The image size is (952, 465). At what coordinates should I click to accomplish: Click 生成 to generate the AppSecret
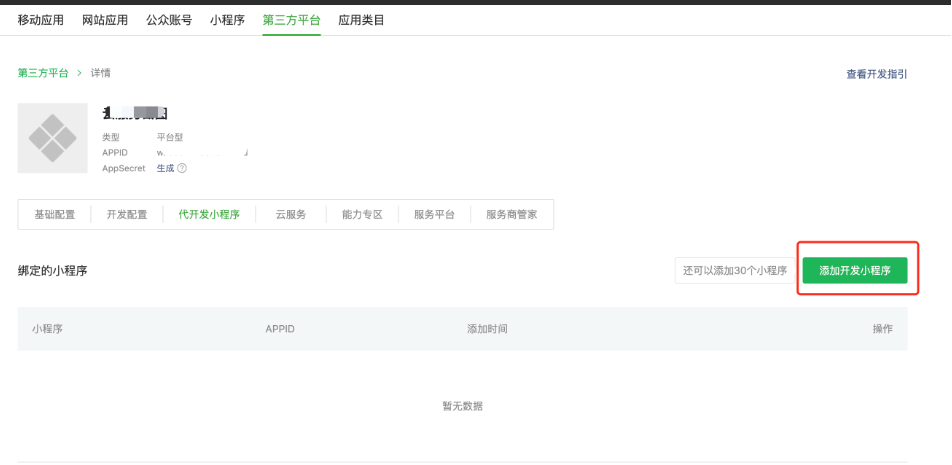[x=165, y=168]
